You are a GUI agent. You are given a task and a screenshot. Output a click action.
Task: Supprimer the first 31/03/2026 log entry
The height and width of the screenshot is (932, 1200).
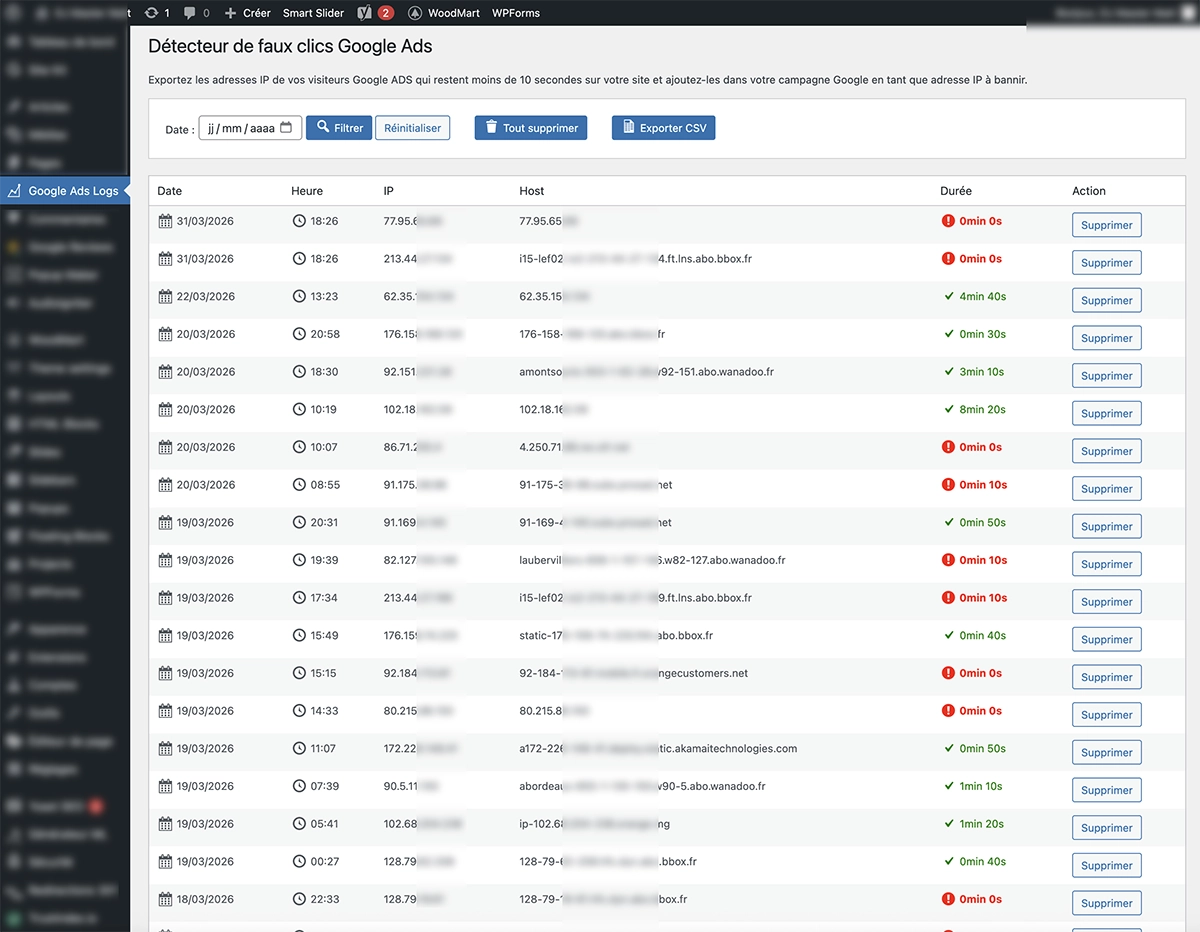coord(1106,225)
